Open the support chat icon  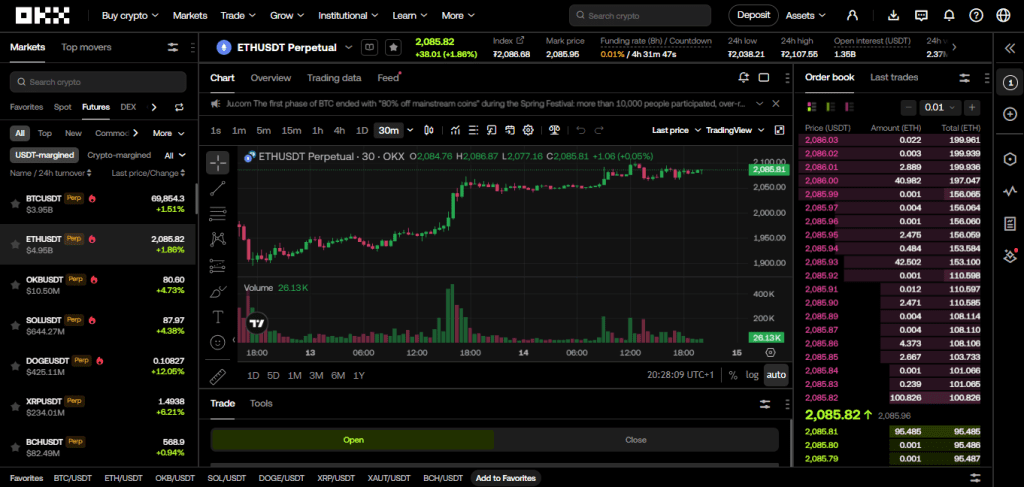click(x=921, y=15)
